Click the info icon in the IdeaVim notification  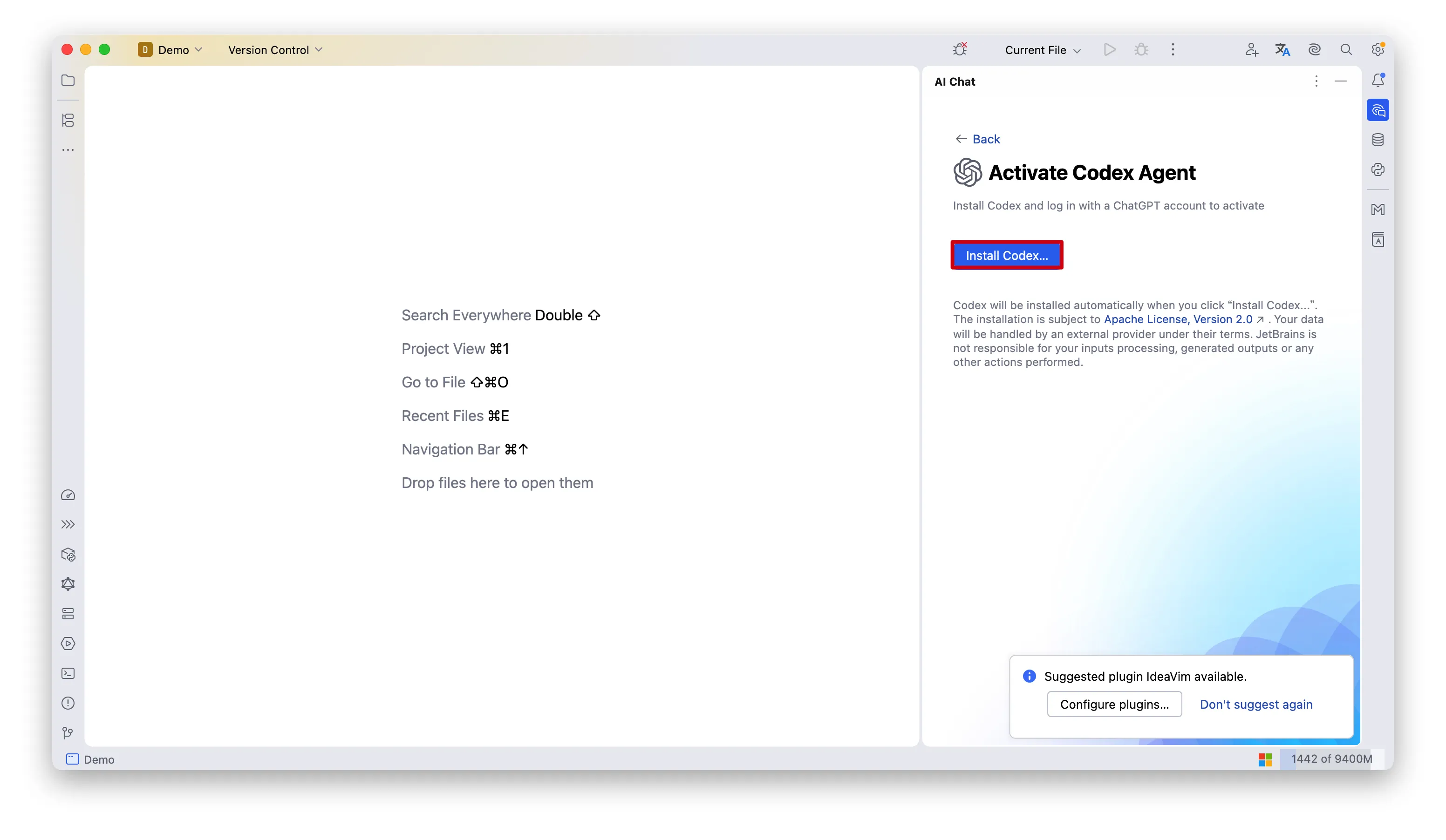pyautogui.click(x=1030, y=676)
